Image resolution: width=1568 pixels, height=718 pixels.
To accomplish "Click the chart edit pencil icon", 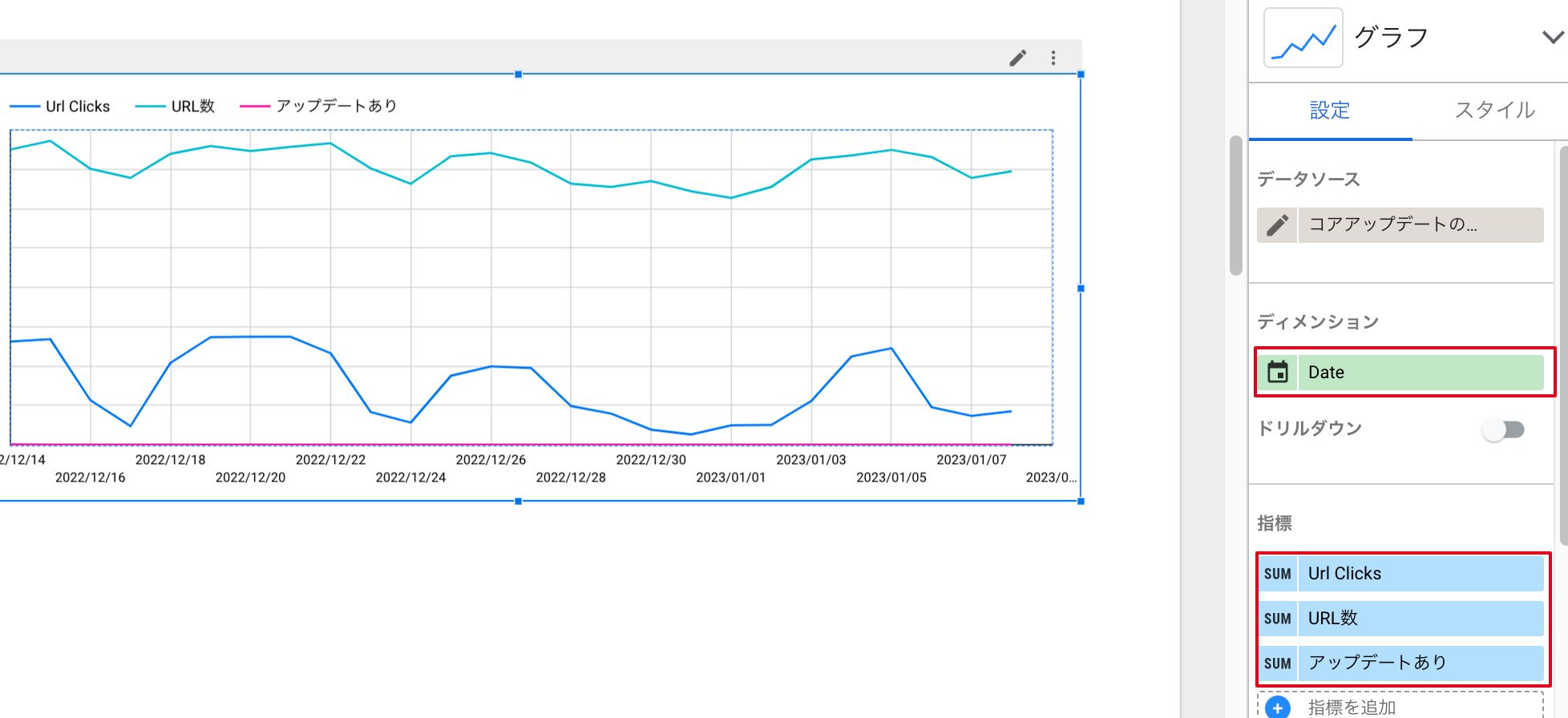I will pyautogui.click(x=1017, y=58).
